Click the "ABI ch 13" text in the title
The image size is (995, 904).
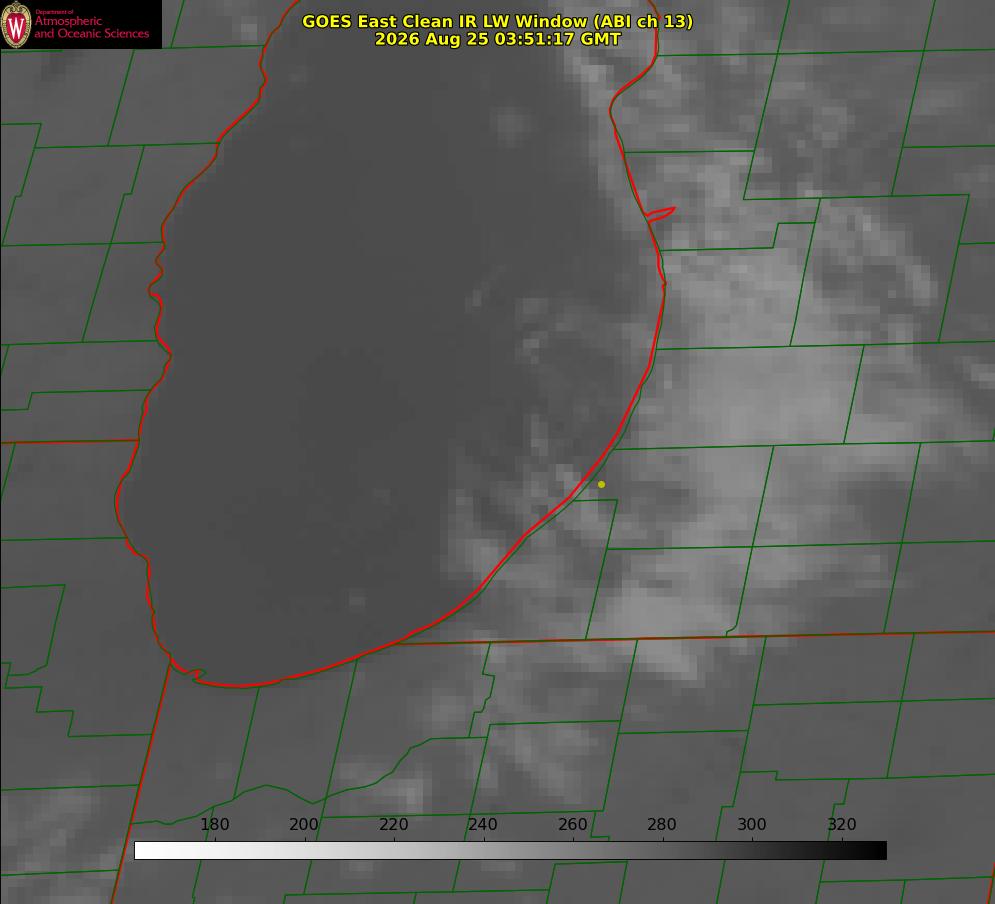tap(642, 22)
